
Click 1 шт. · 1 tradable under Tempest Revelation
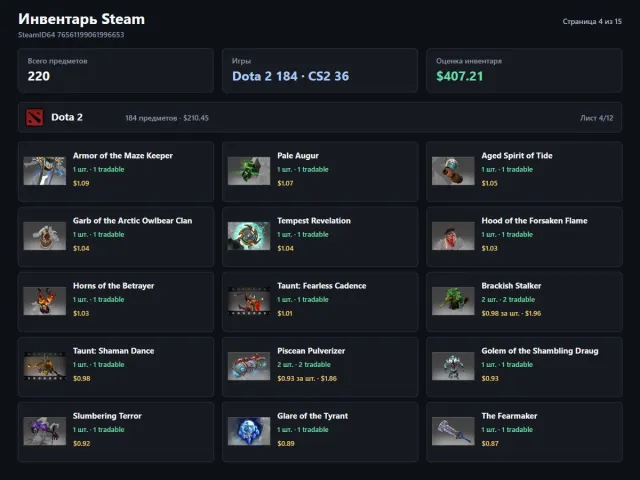pyautogui.click(x=302, y=234)
